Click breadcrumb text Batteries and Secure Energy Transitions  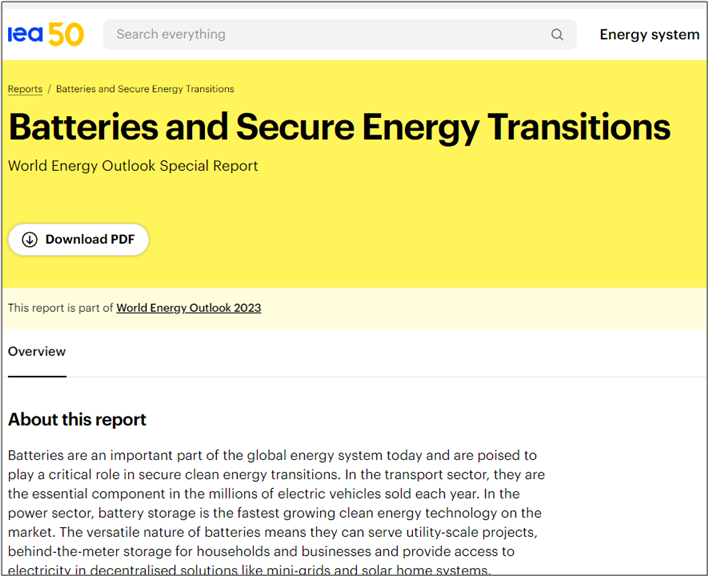(145, 89)
